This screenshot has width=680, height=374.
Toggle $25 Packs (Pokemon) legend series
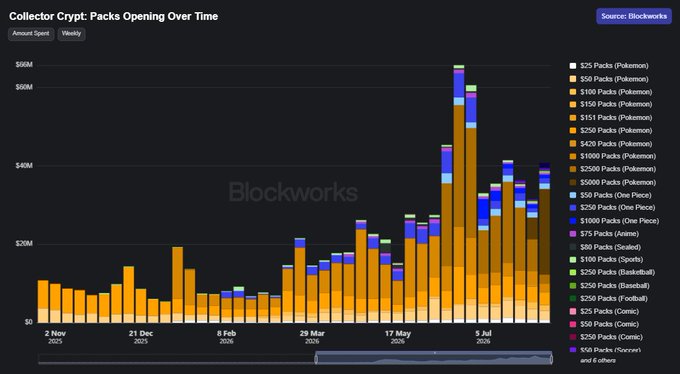(x=609, y=66)
